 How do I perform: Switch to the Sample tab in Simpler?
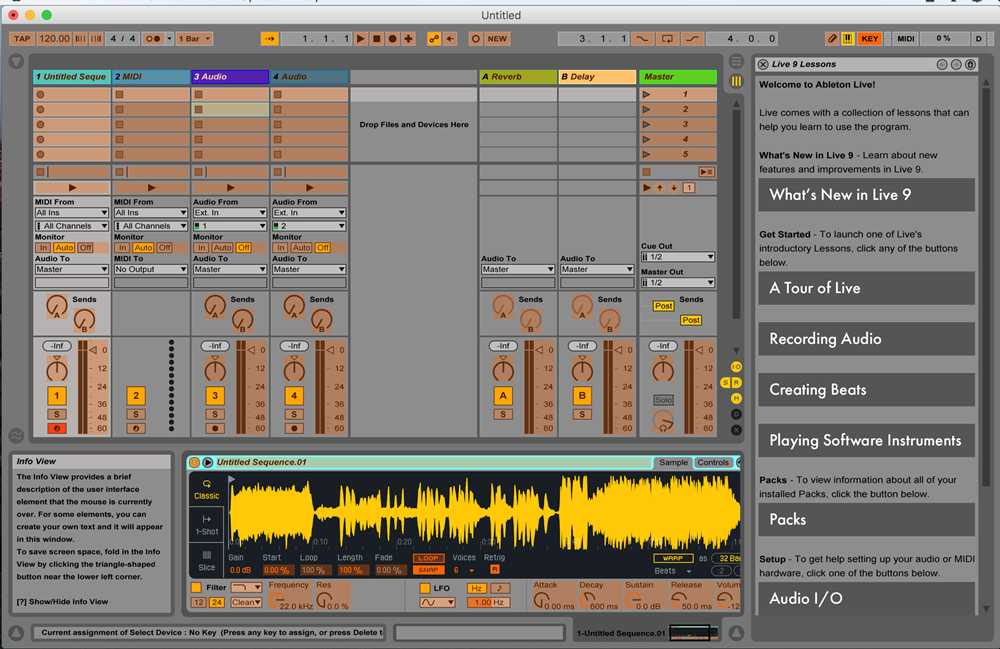tap(673, 462)
